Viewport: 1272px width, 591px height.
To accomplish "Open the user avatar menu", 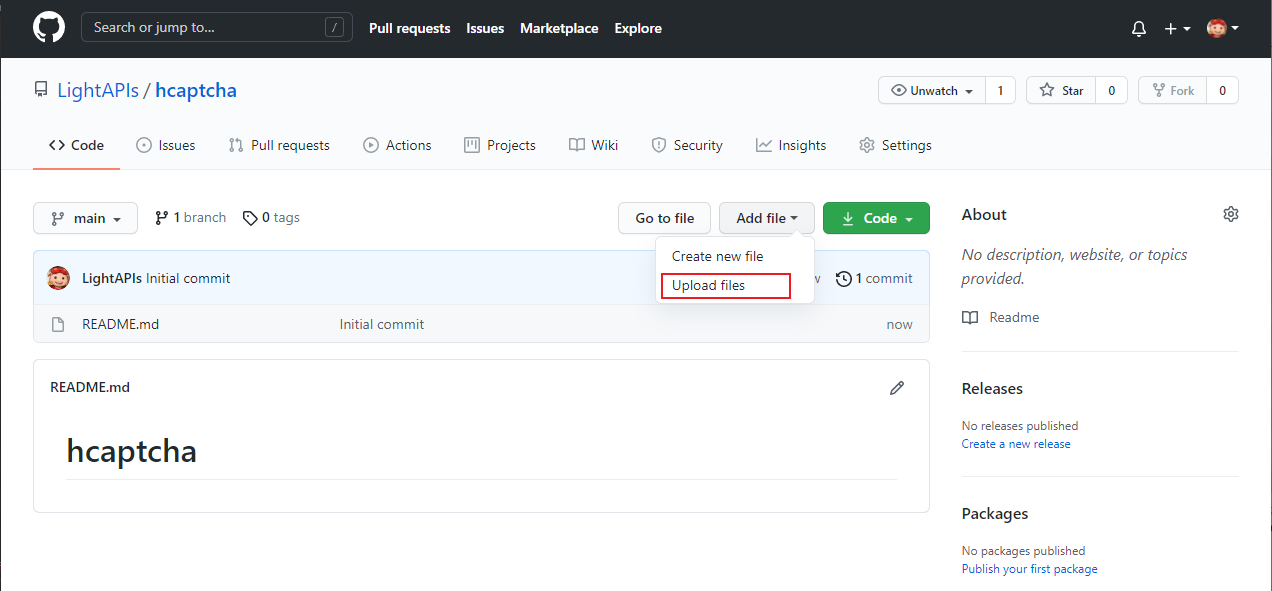I will coord(1222,29).
